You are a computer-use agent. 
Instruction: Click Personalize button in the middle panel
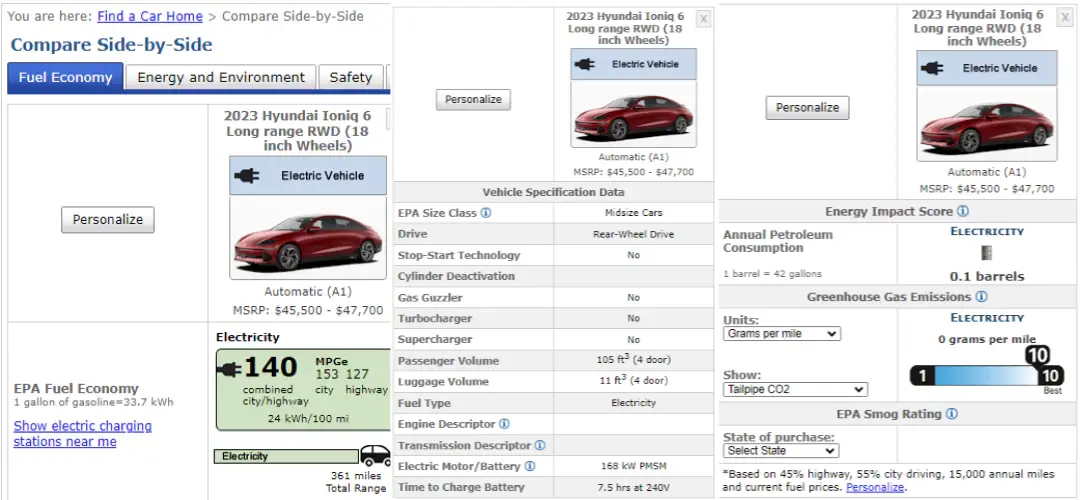[x=473, y=99]
